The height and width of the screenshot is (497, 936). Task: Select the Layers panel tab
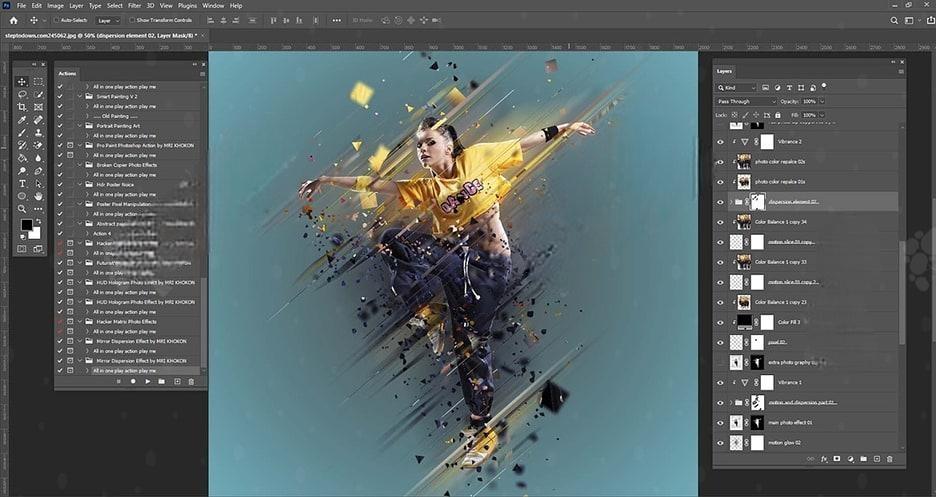point(724,71)
